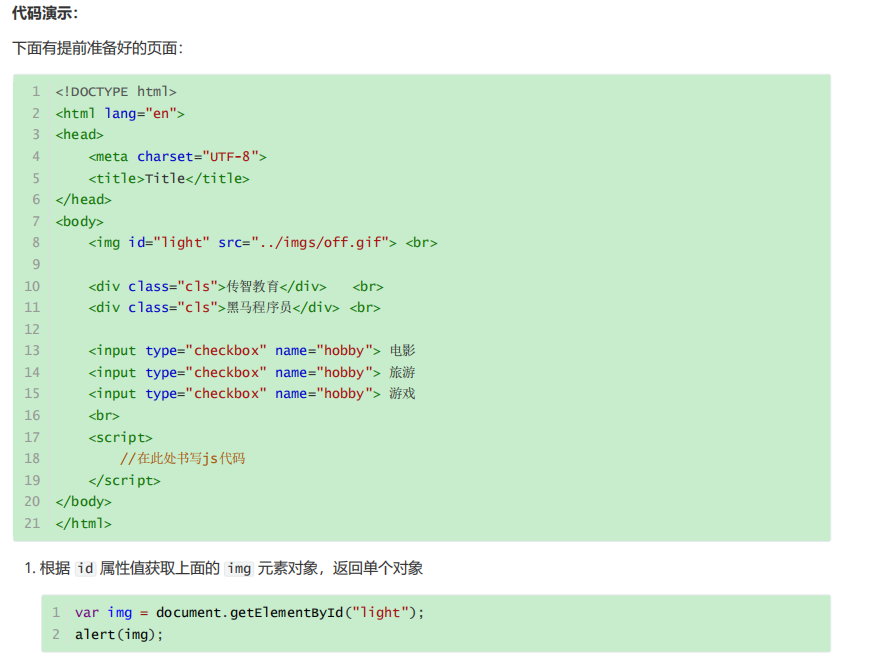Click the checkbox input line labeled 游戏

252,394
